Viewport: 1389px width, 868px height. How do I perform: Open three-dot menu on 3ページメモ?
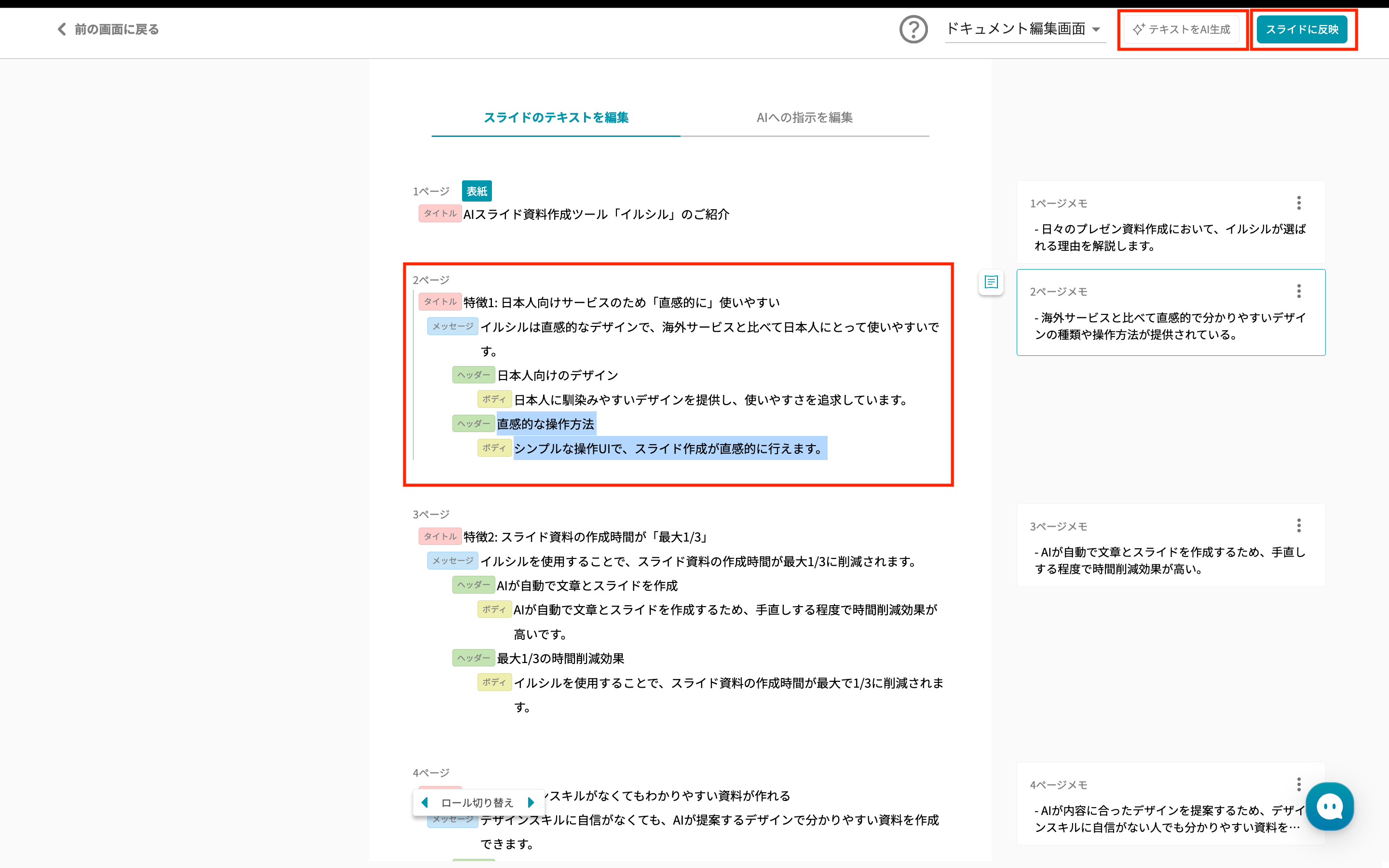coord(1298,525)
